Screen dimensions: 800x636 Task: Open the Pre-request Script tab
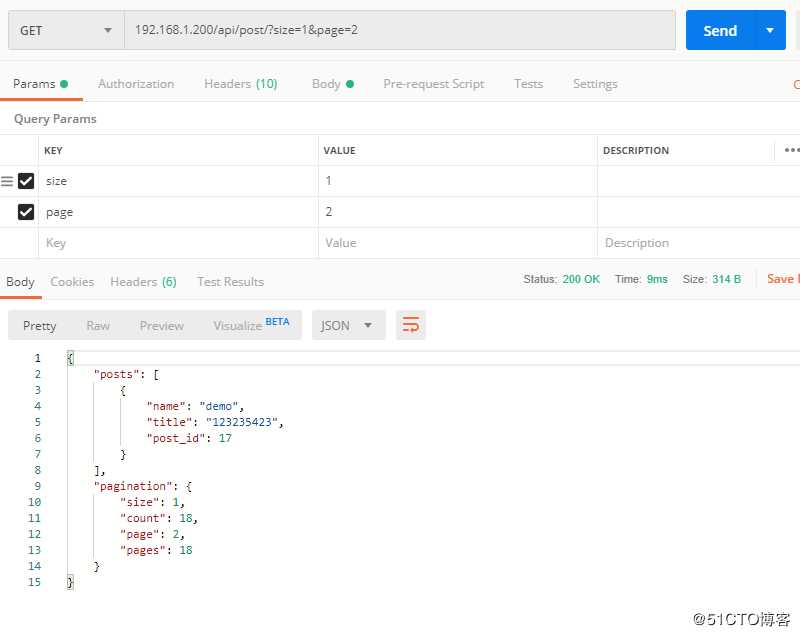(434, 84)
